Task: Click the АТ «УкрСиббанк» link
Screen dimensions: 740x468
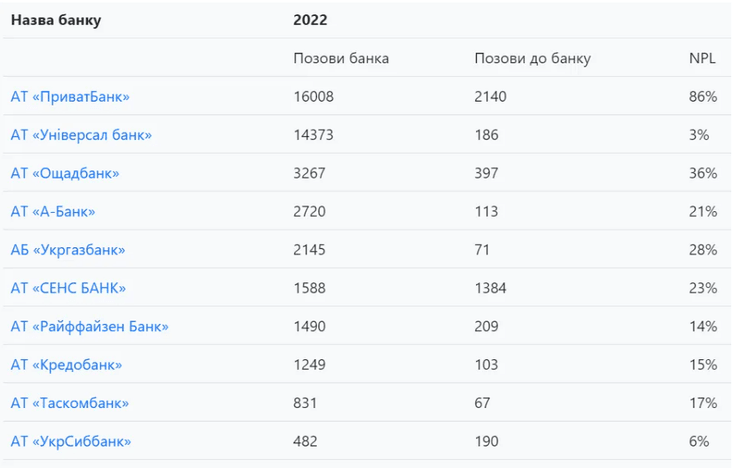Action: 71,441
